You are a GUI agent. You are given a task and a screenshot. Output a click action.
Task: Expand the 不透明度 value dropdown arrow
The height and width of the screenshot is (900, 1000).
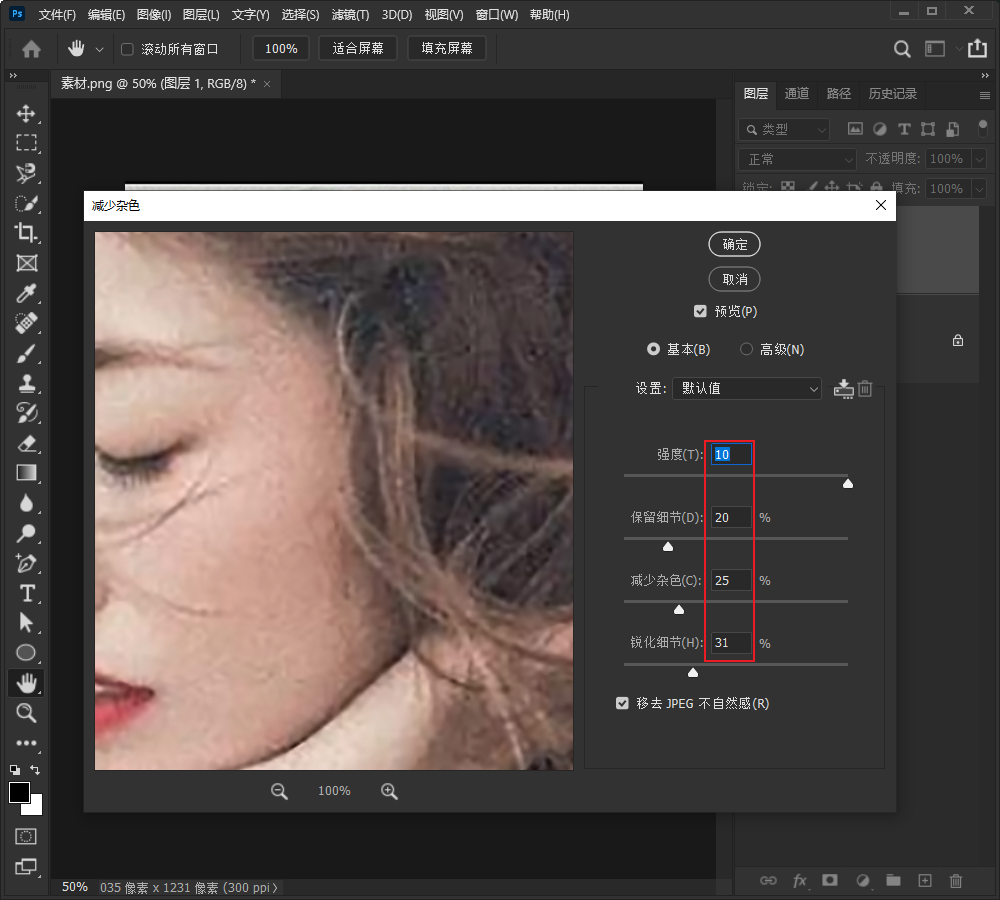click(x=979, y=159)
